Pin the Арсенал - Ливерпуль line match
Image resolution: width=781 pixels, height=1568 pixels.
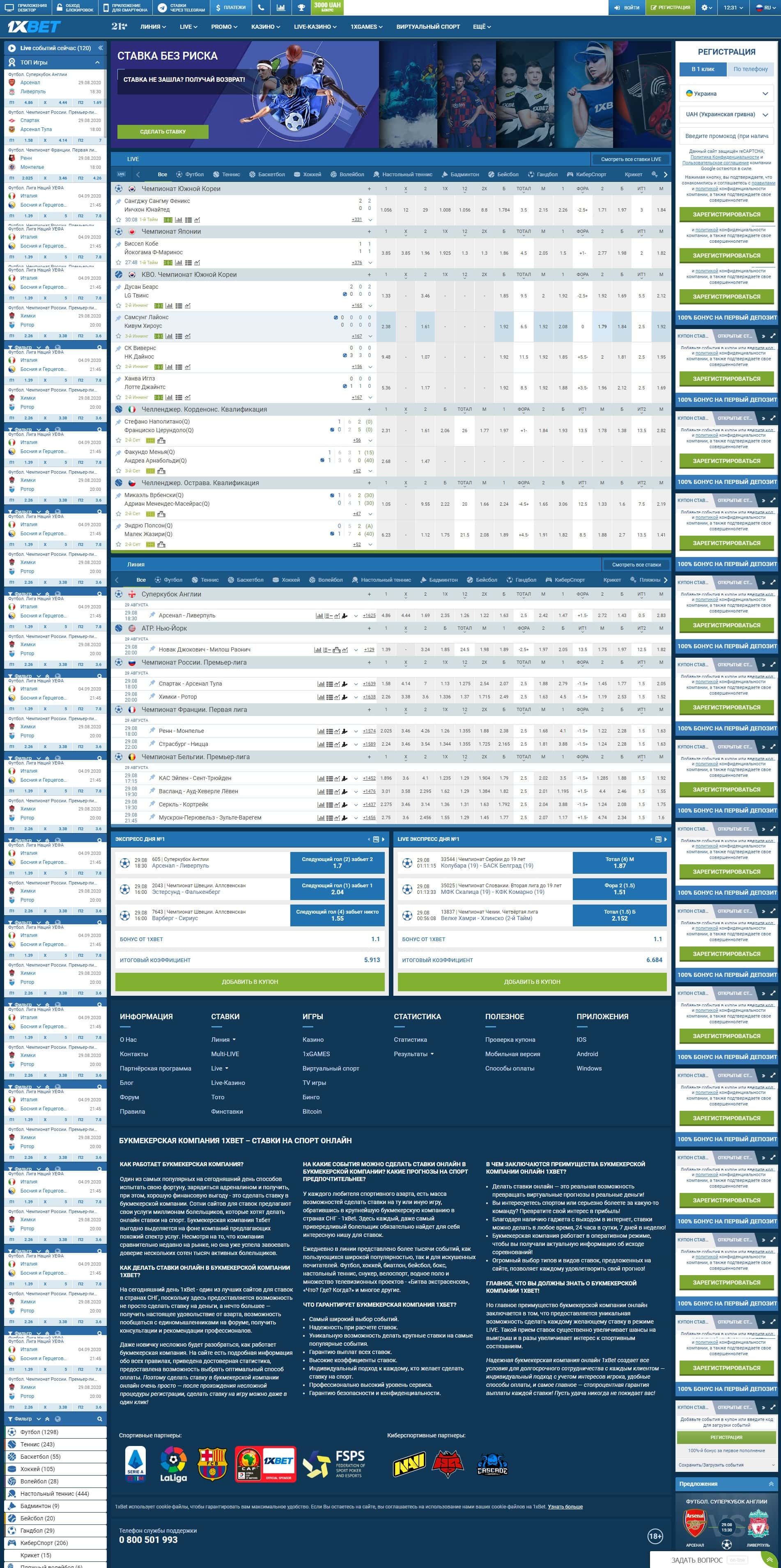[153, 615]
